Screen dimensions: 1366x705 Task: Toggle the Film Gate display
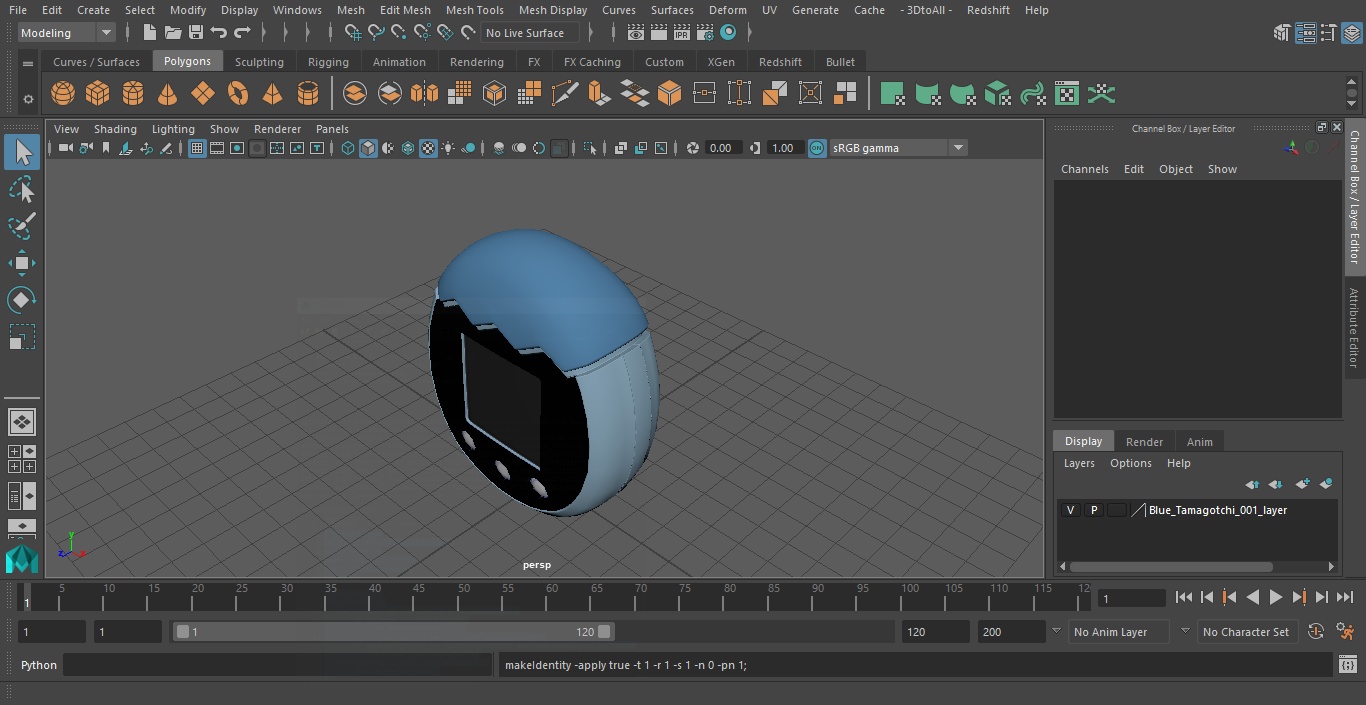point(217,148)
